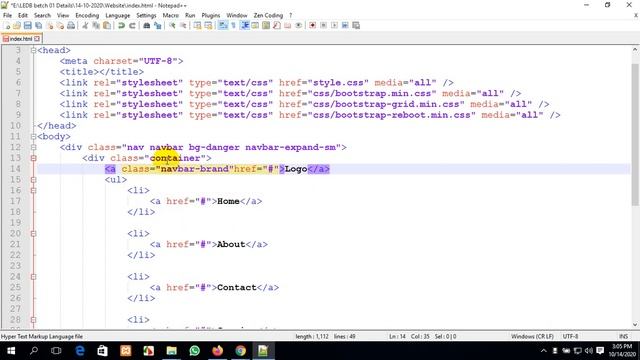Toggle Show All Characters pilcrow icon
The width and height of the screenshot is (640, 360).
click(x=233, y=26)
